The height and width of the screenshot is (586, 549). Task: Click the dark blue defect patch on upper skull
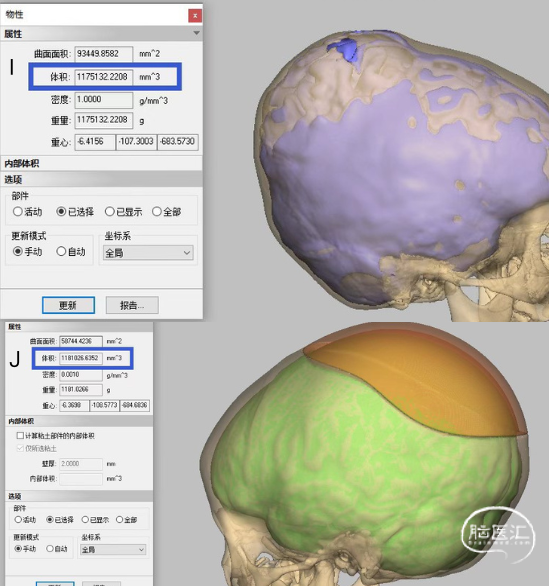coord(345,48)
